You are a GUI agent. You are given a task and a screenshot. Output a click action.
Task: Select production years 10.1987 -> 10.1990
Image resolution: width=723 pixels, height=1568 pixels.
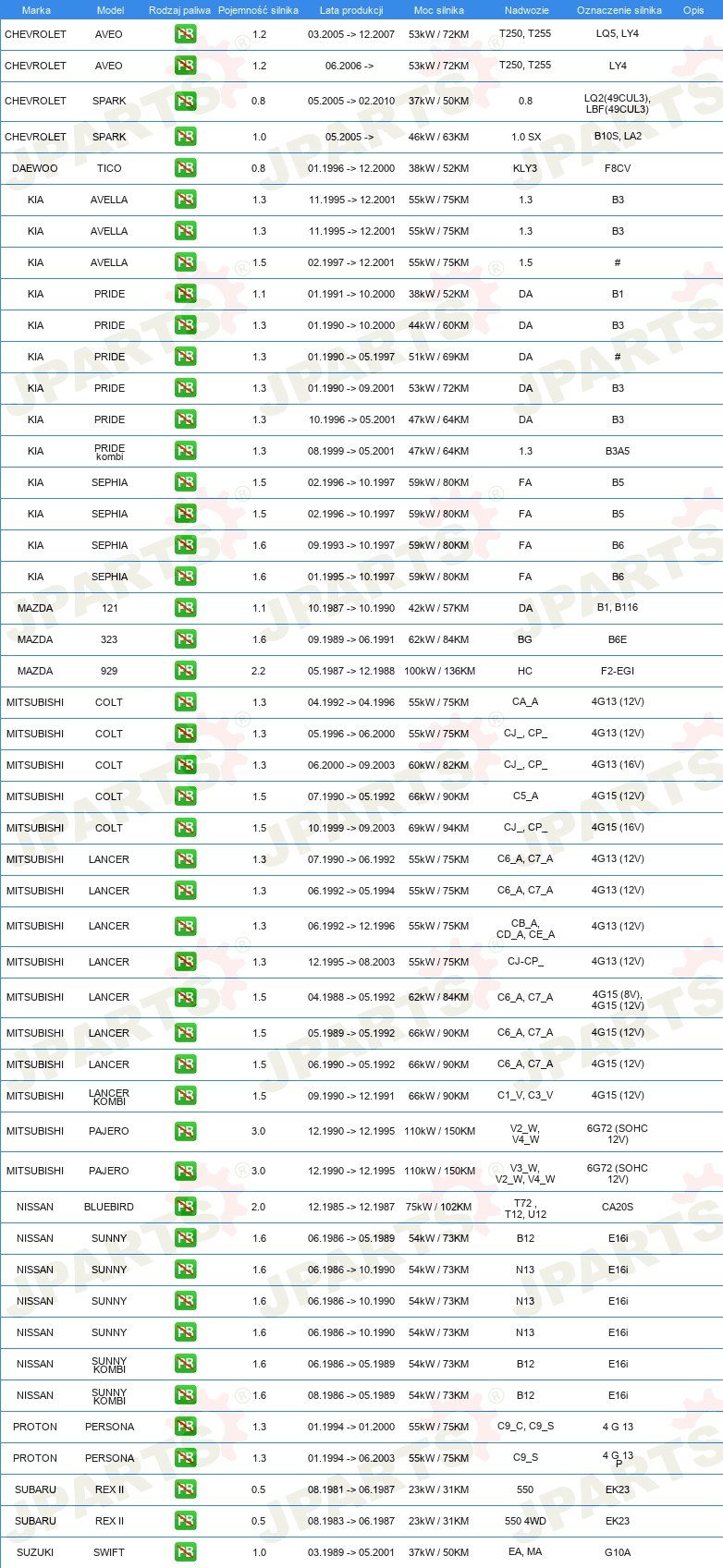(x=351, y=608)
